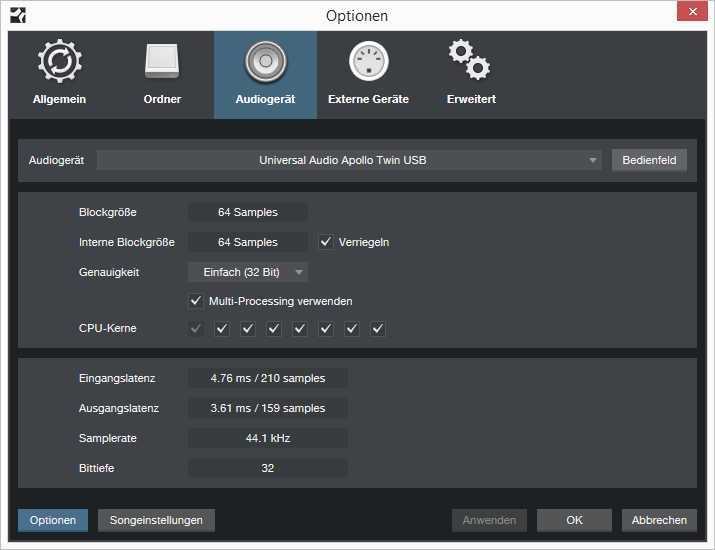Select the Erweitert double-gear icon
Screen dimensions: 715x550
click(x=470, y=59)
